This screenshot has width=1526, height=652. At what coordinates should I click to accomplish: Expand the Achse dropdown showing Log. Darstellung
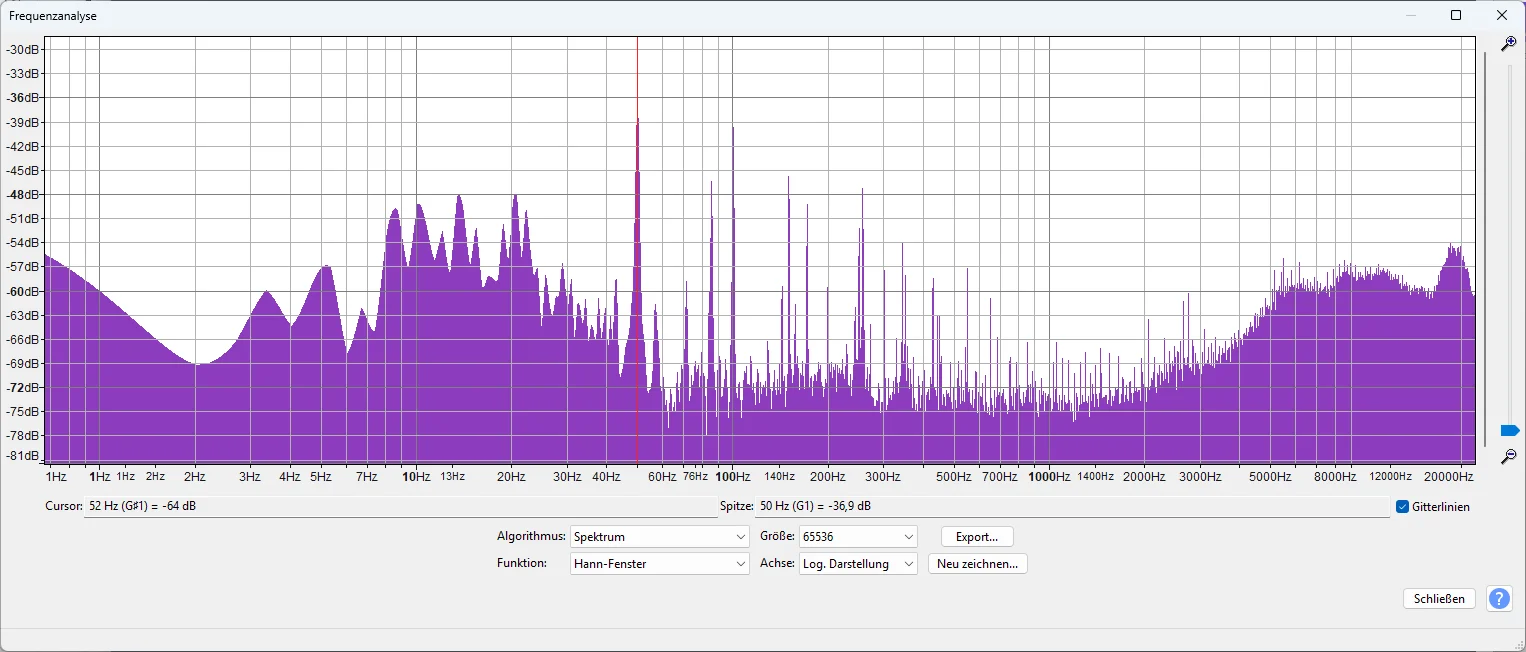[858, 564]
